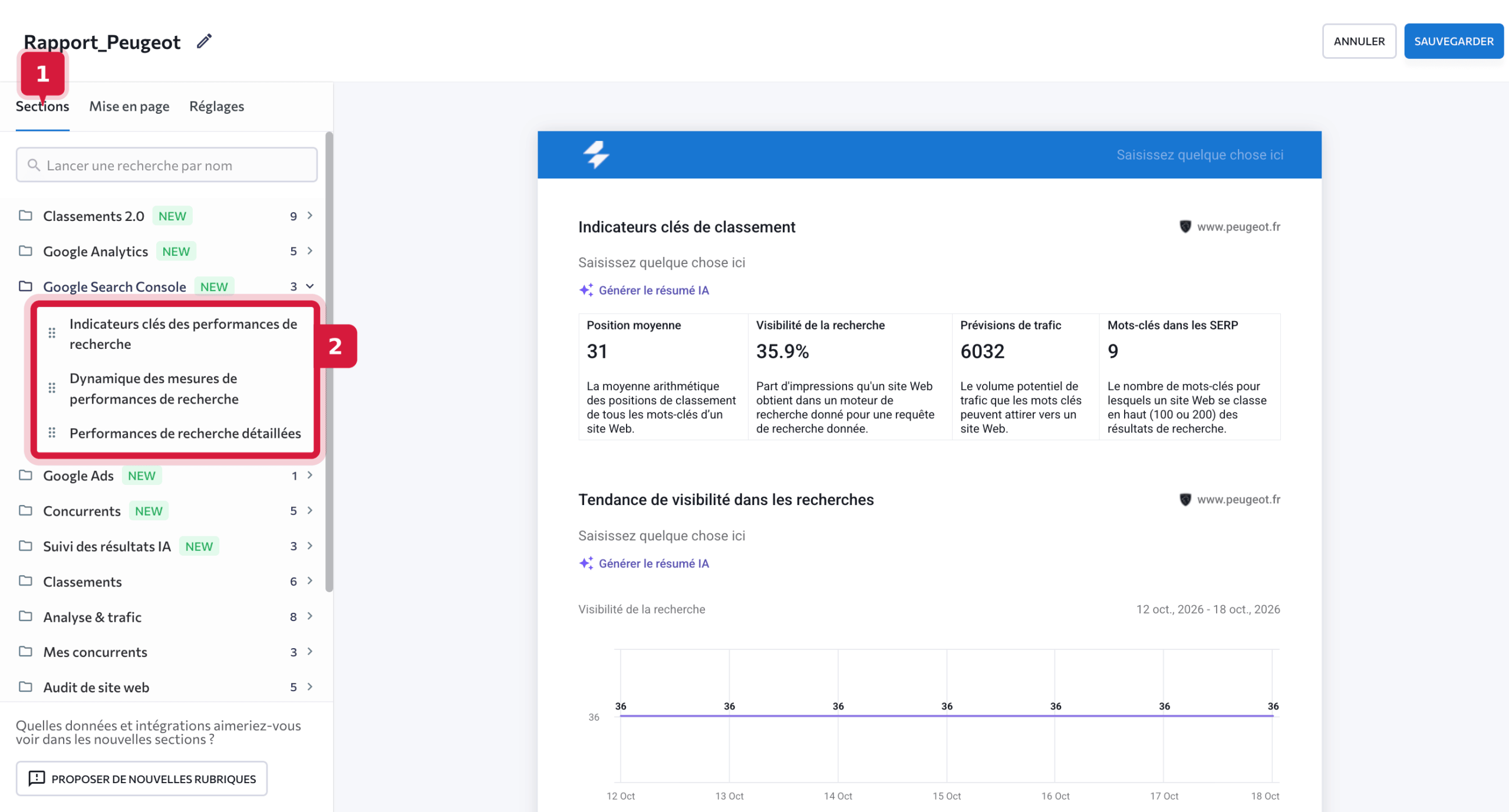
Task: Expand the Google Ads section chevron
Action: pyautogui.click(x=310, y=475)
